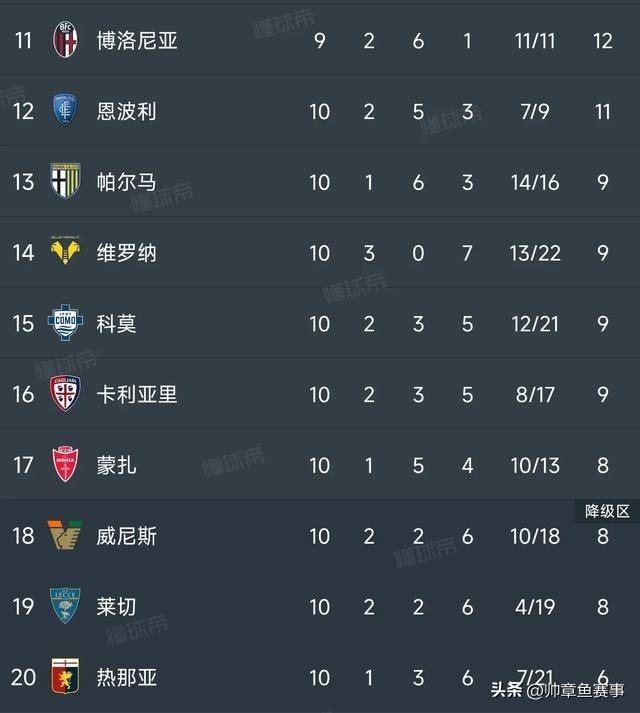Click the Lecce club crest icon
The width and height of the screenshot is (640, 713).
click(x=66, y=607)
